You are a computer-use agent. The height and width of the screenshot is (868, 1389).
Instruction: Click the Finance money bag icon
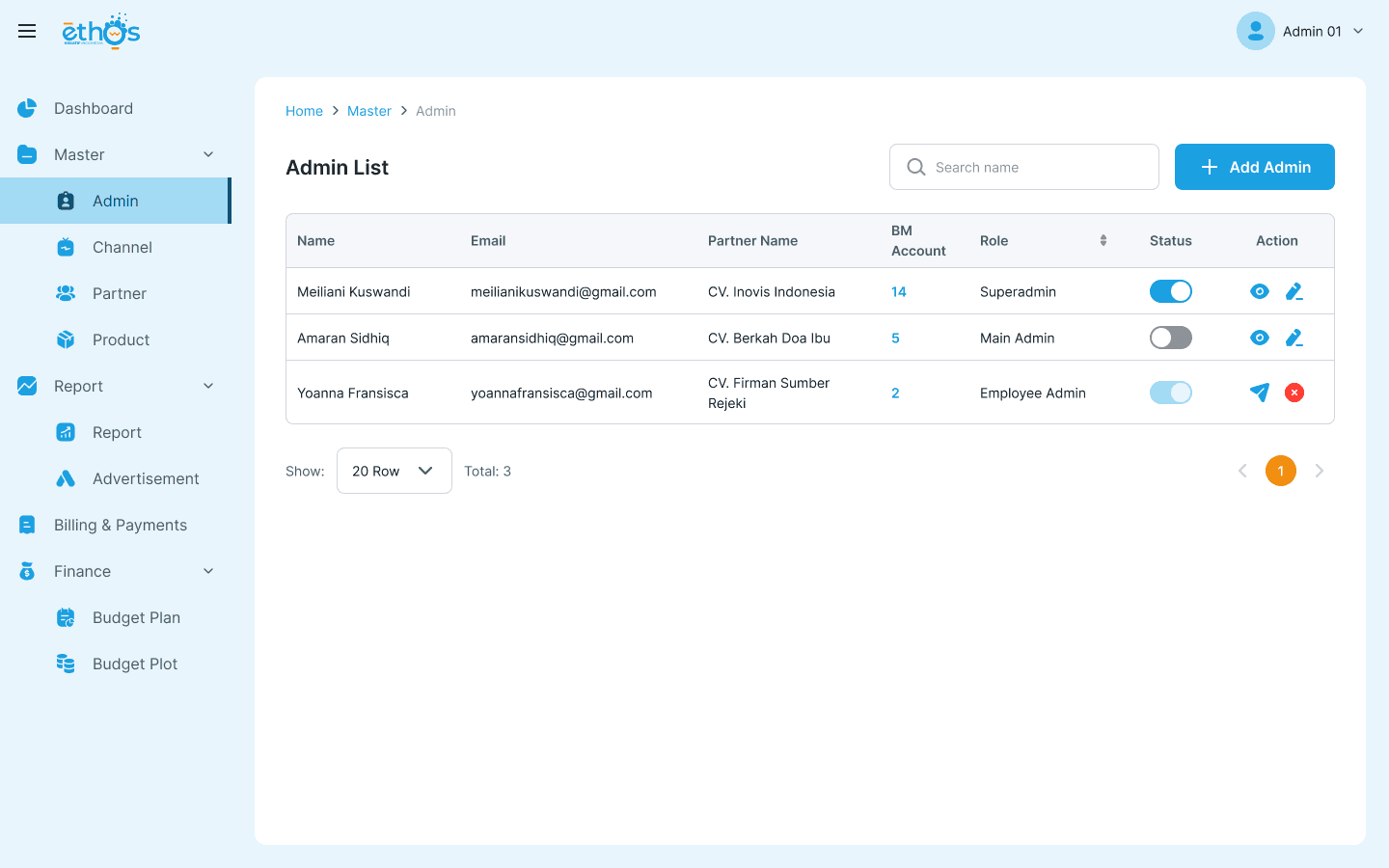[x=27, y=571]
